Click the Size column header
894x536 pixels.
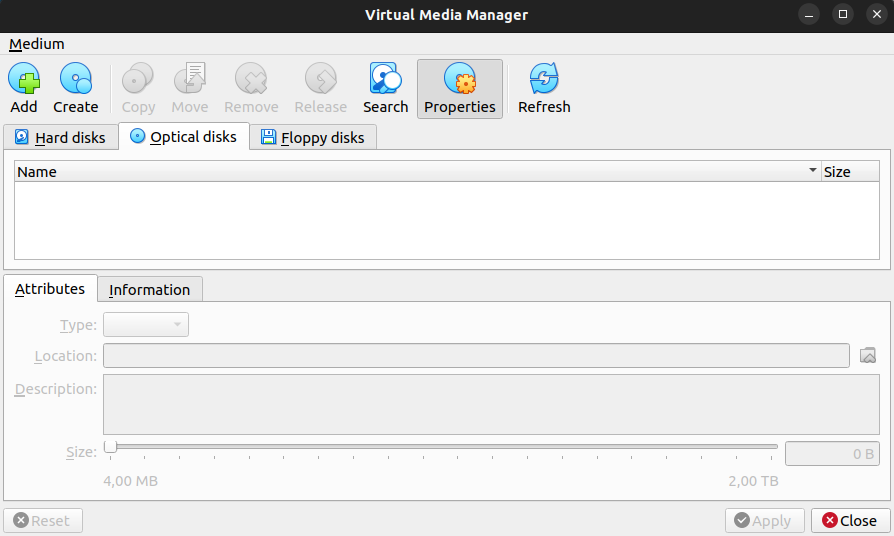coord(849,172)
